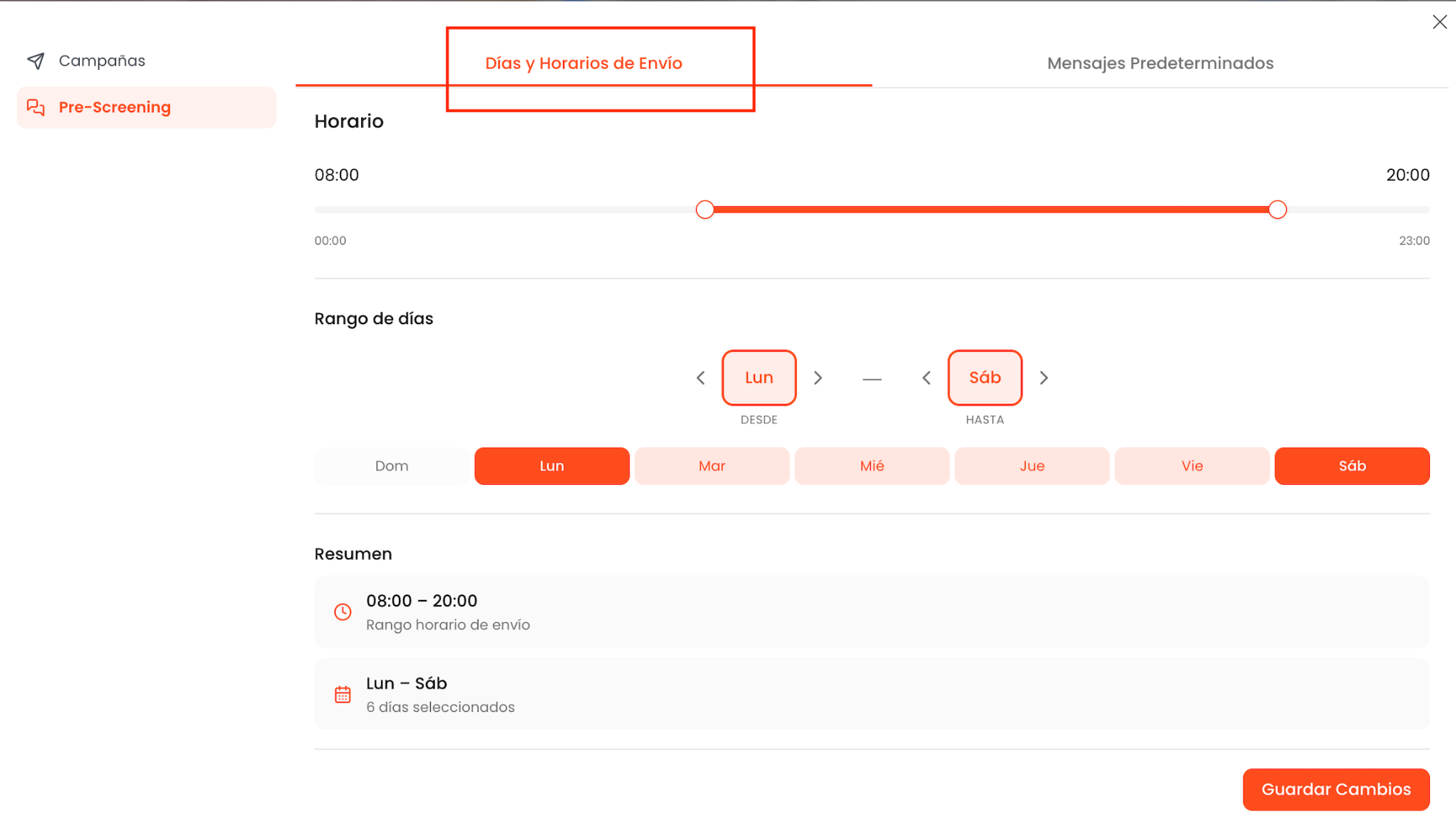Click the clock icon in Resumen
The image size is (1456, 834).
click(x=343, y=612)
